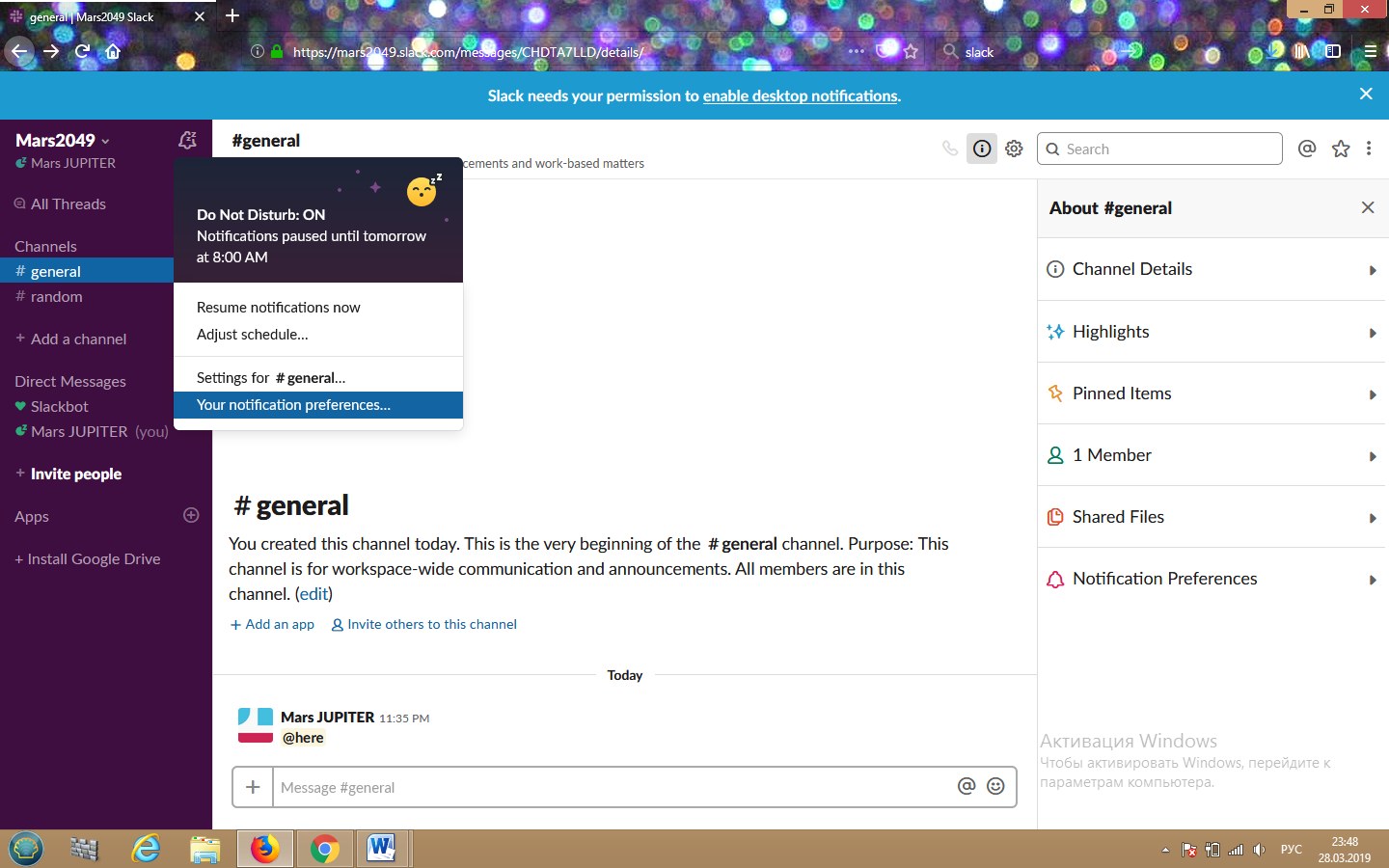The height and width of the screenshot is (868, 1389).
Task: Expand Pinned Items section
Action: coord(1212,393)
